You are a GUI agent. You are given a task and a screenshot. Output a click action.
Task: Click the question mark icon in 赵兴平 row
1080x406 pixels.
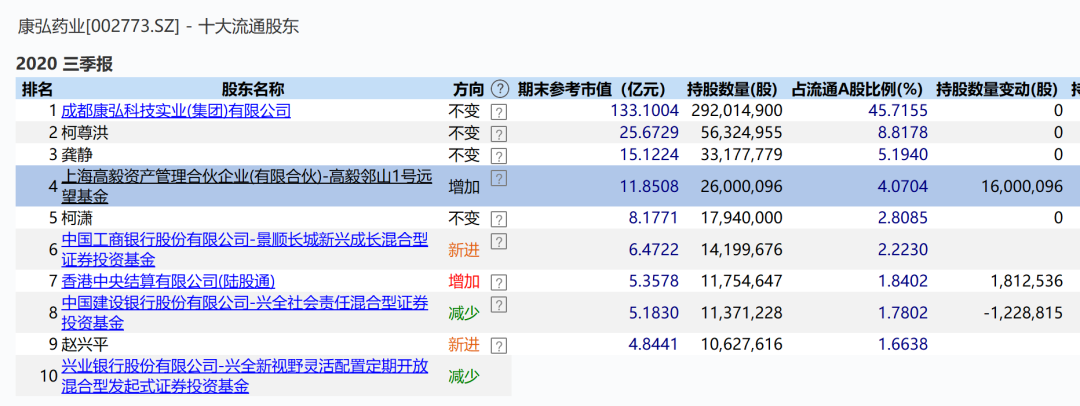(x=499, y=345)
